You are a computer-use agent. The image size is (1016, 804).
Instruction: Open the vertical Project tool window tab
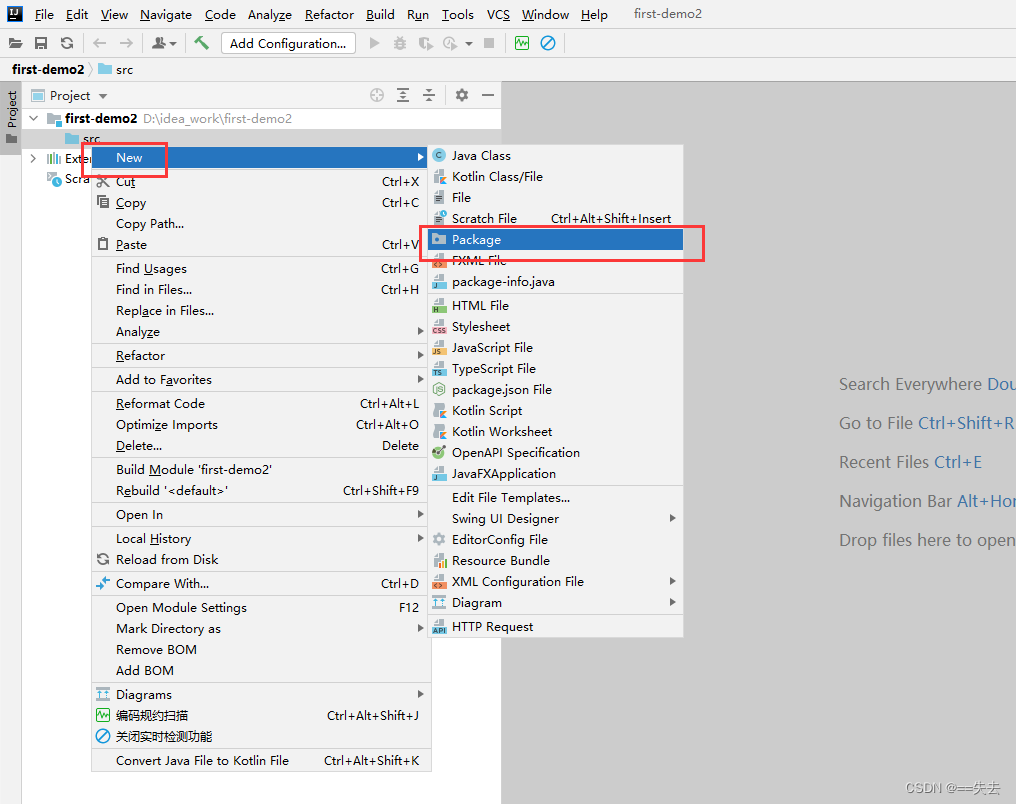[12, 117]
